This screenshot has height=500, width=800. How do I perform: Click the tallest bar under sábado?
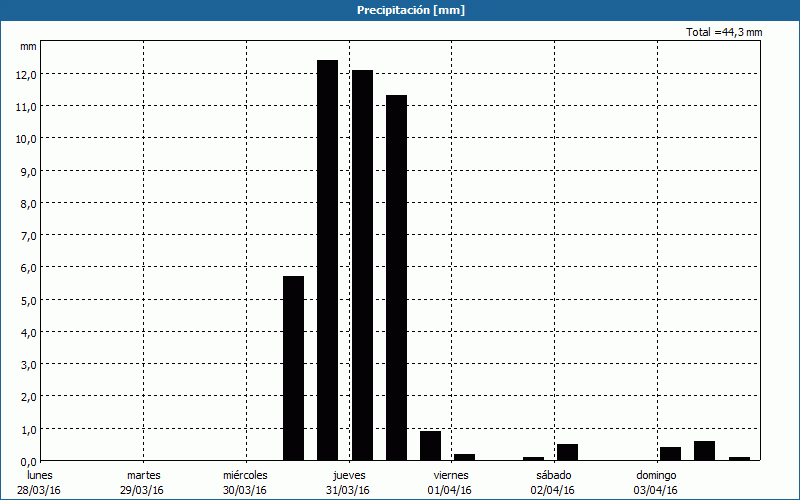[567, 452]
